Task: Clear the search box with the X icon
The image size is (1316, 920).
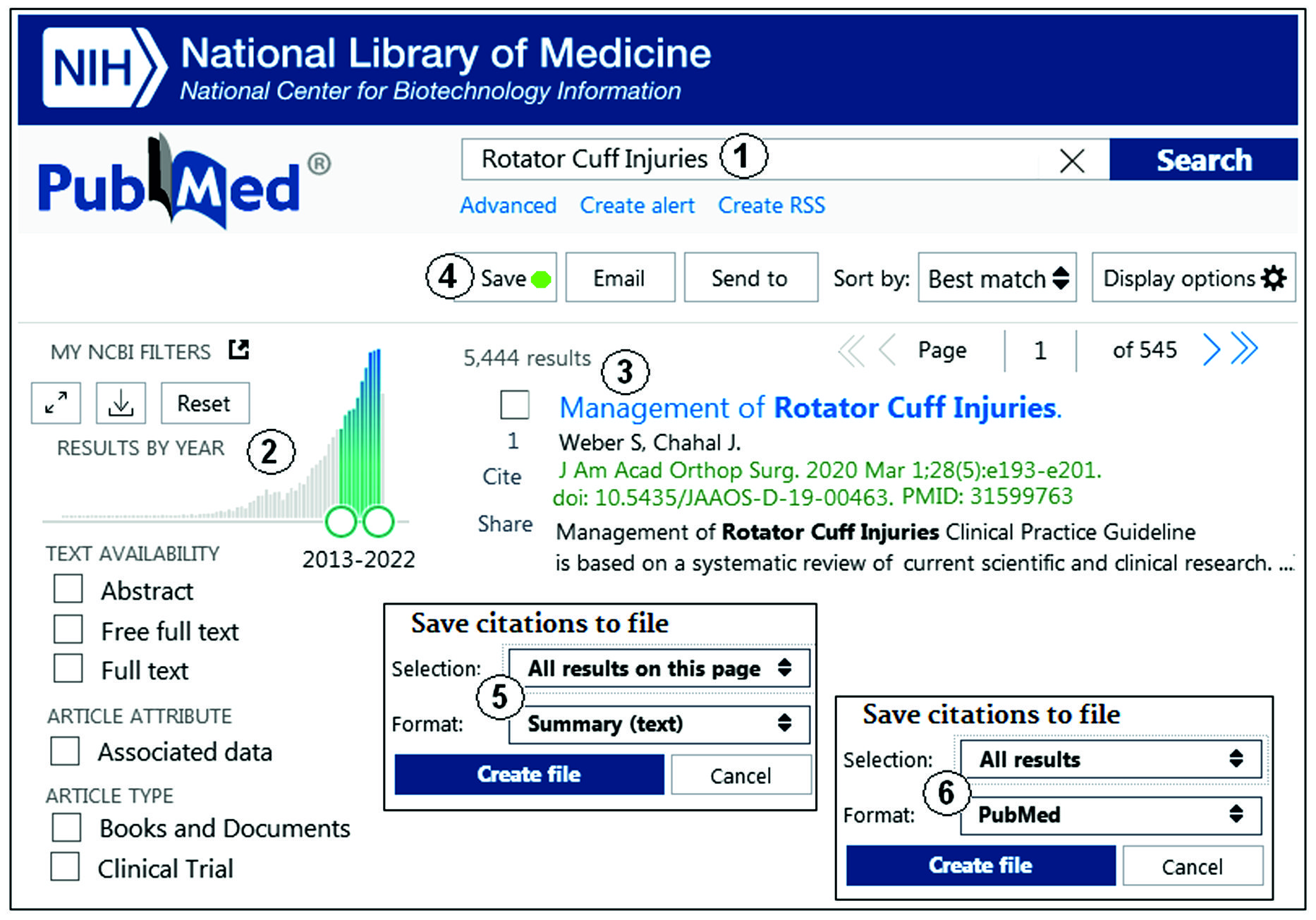Action: (x=1071, y=161)
